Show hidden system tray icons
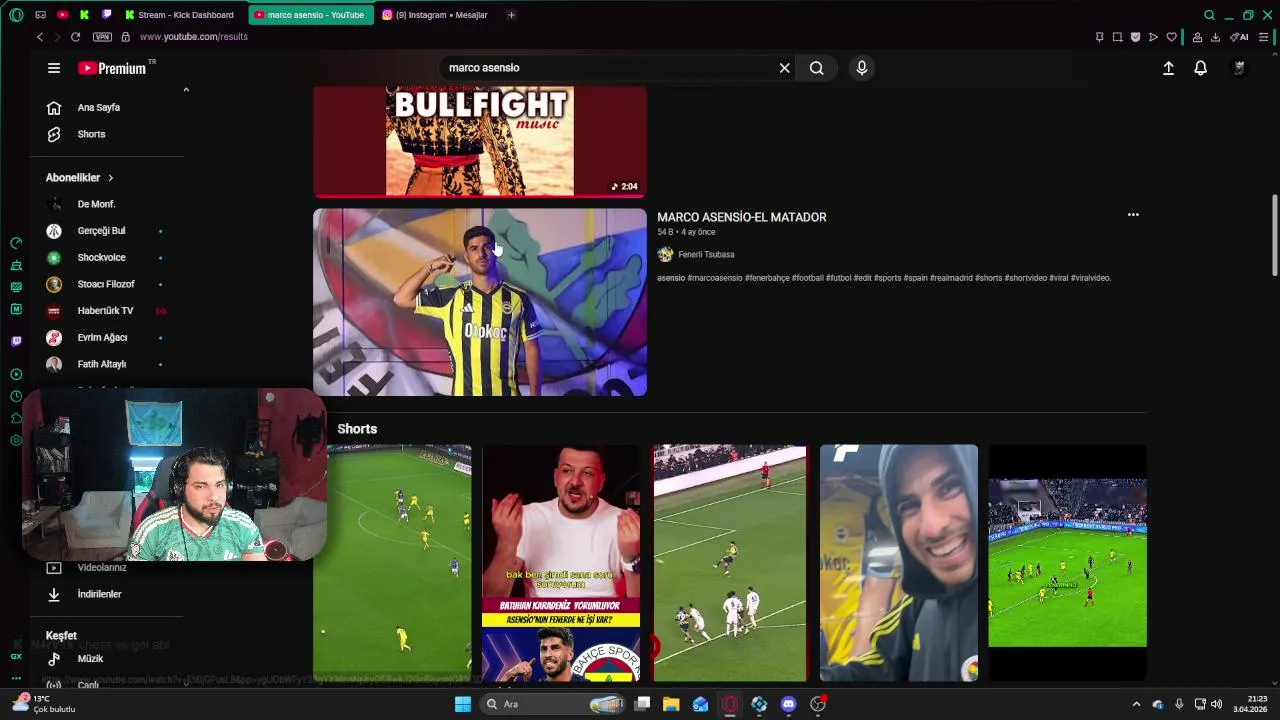Viewport: 1280px width, 720px height. click(x=1136, y=704)
